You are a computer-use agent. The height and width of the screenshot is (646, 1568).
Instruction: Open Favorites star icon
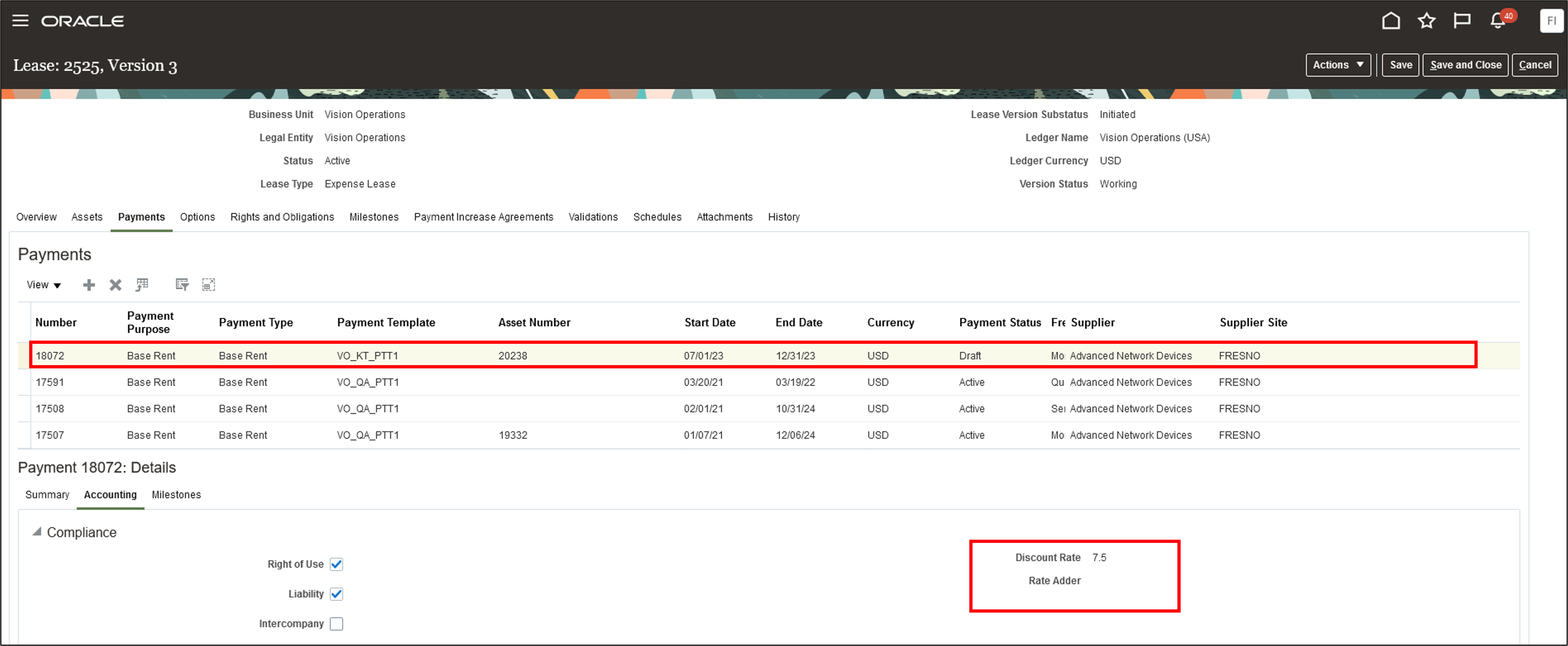pyautogui.click(x=1426, y=21)
